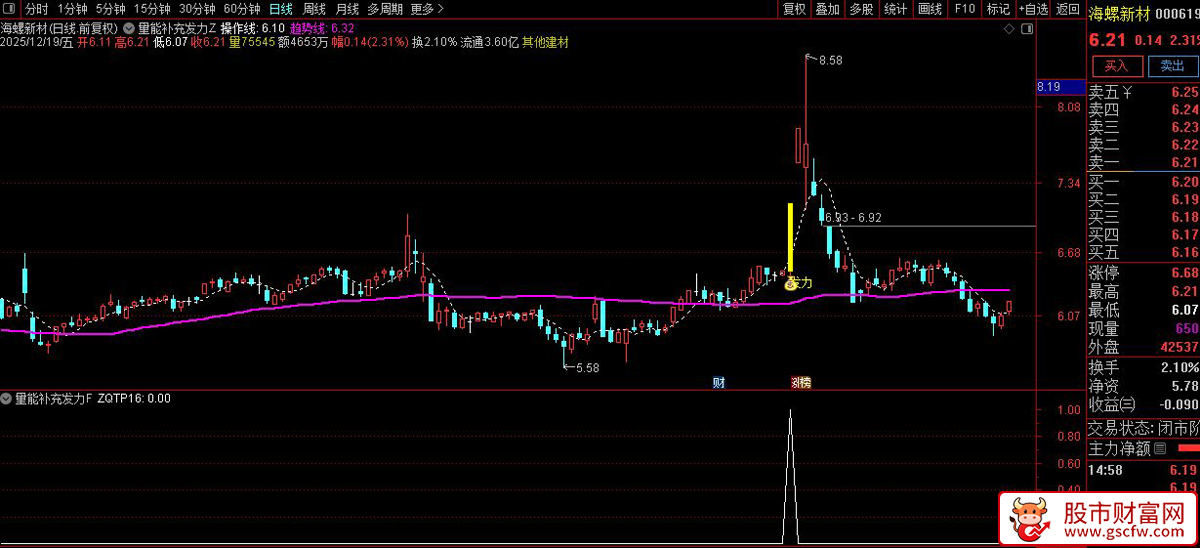Screen dimensions: 1200x548
Task: Expand the 量能补充发力F sub-indicator dropdown arrow
Action: (7, 398)
